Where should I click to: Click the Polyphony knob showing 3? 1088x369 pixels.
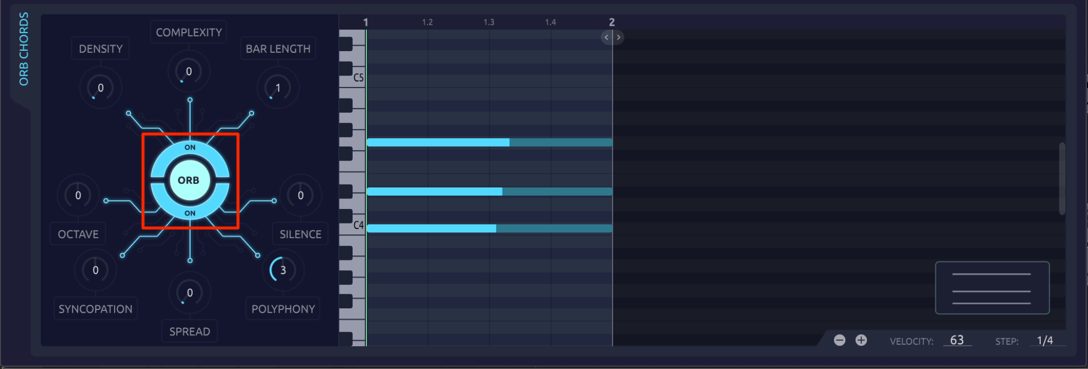pyautogui.click(x=283, y=271)
